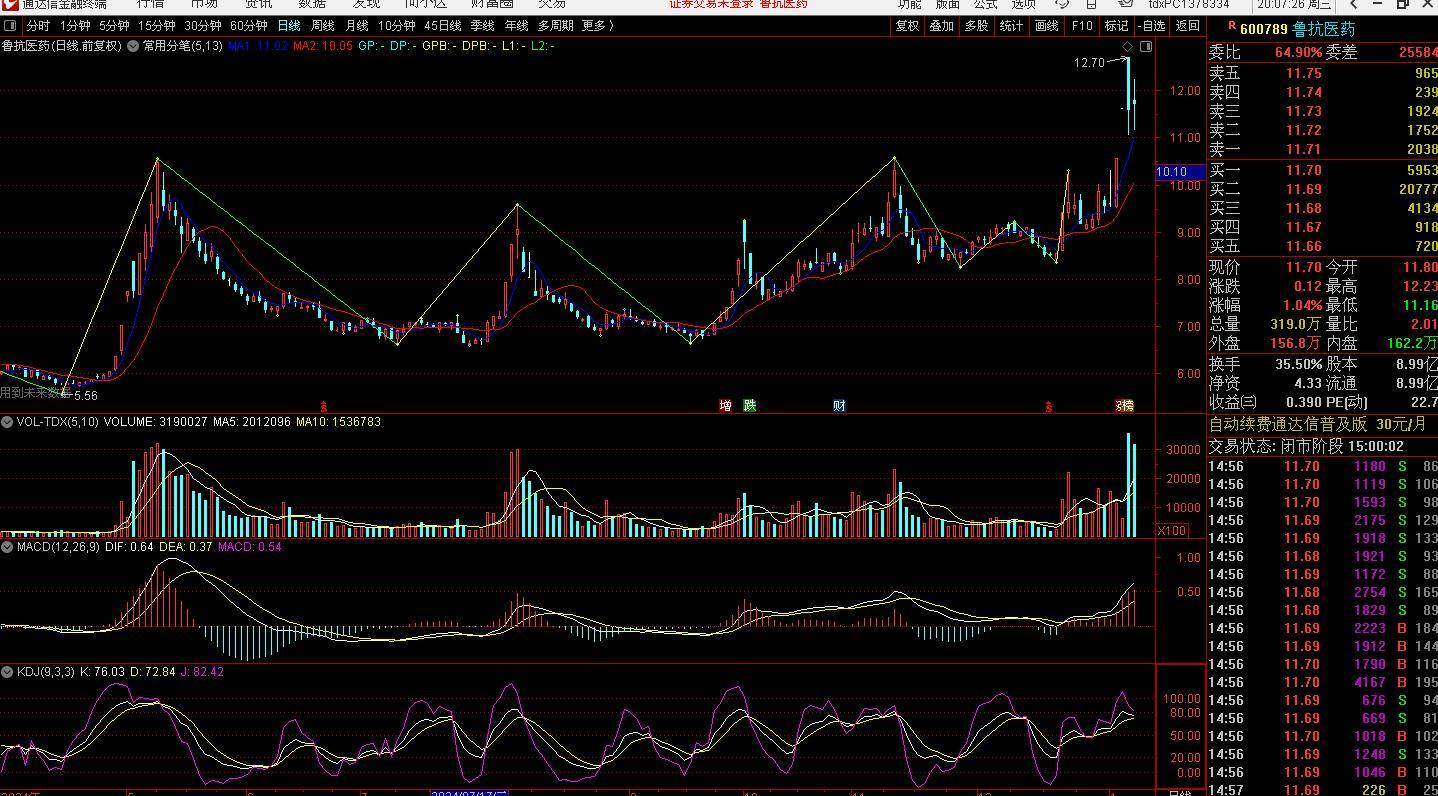The image size is (1438, 796).
Task: Select the 5分钟 period
Action: (114, 26)
